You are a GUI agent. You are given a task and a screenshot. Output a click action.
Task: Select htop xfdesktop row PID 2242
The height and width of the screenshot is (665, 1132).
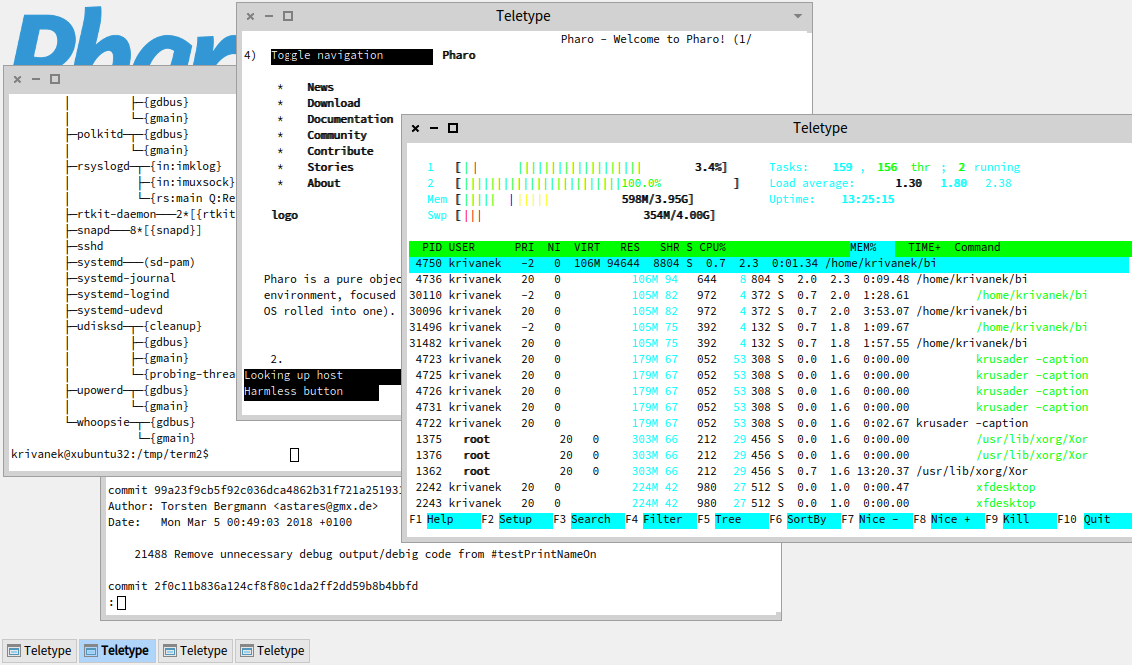768,487
